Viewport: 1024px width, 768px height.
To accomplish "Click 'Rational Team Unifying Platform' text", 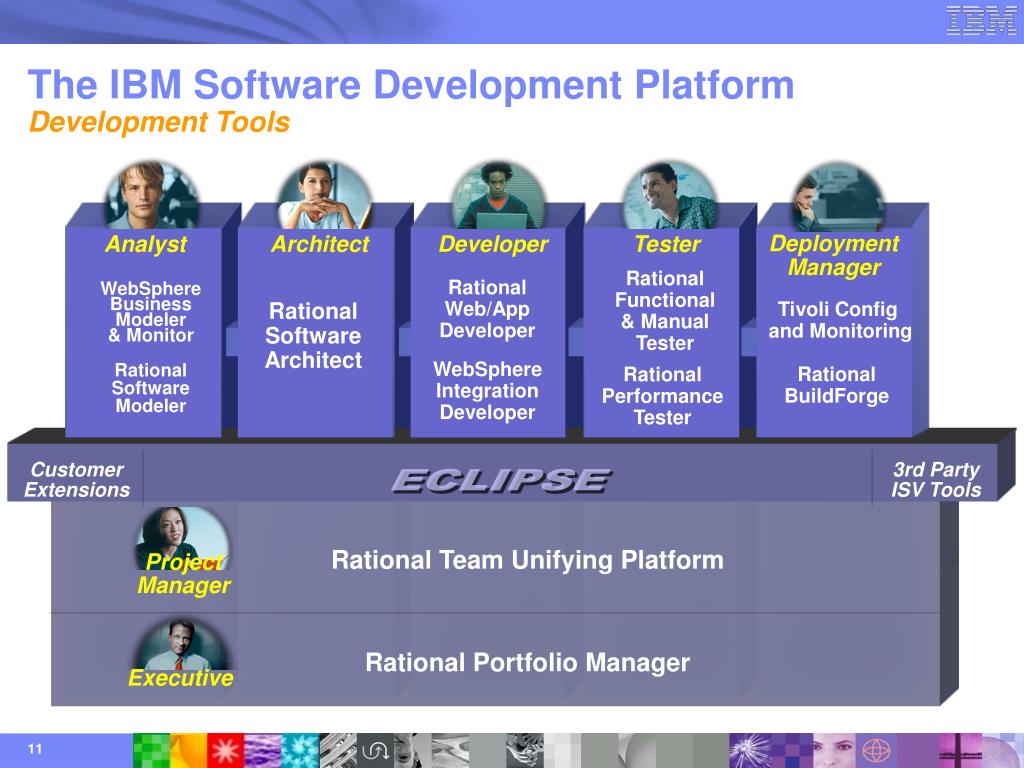I will pos(528,560).
